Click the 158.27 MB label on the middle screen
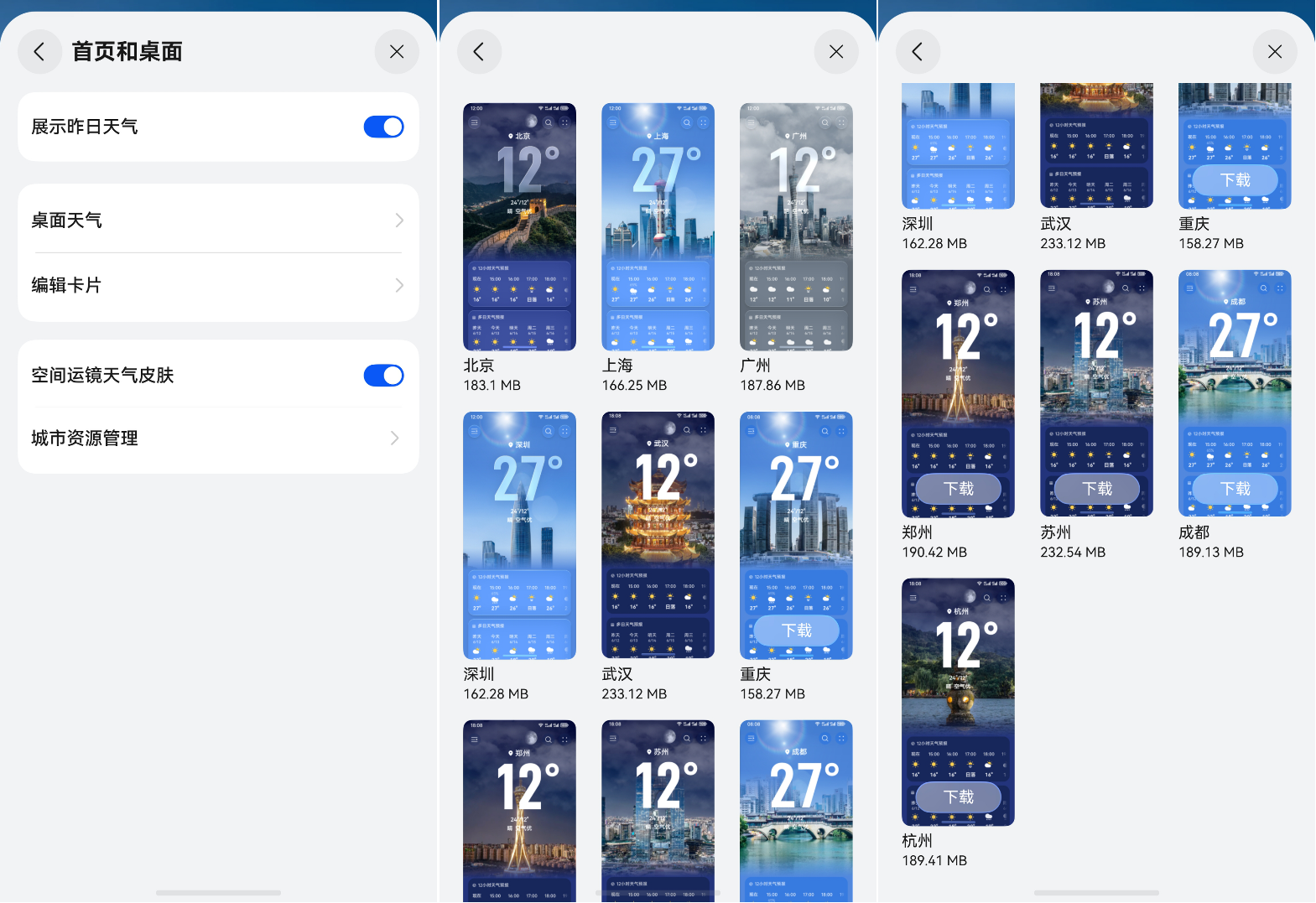The image size is (1316, 903). pos(772,694)
